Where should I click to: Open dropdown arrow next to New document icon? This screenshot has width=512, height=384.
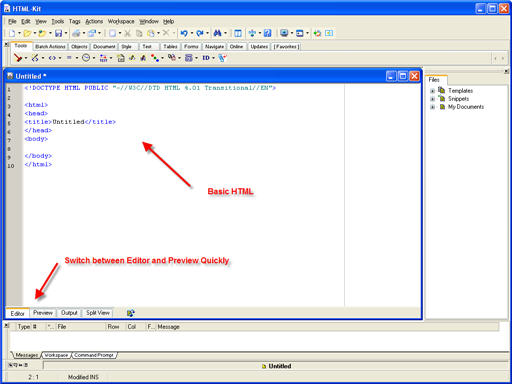coord(19,33)
